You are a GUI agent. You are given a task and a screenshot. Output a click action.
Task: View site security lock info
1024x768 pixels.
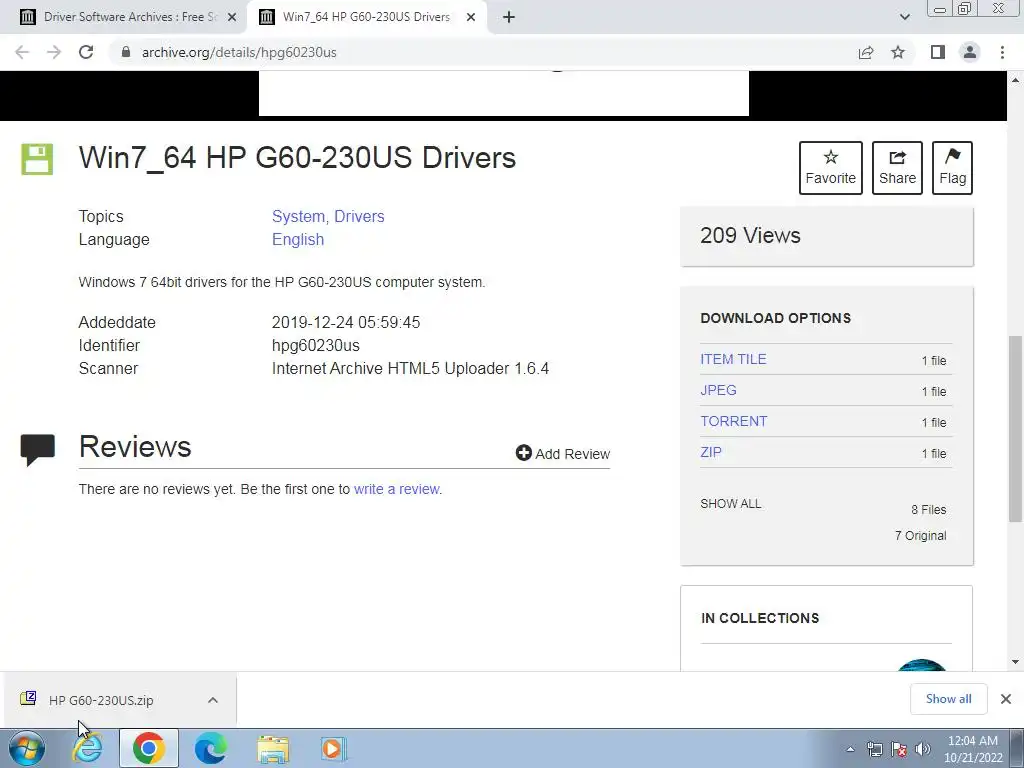coord(126,52)
